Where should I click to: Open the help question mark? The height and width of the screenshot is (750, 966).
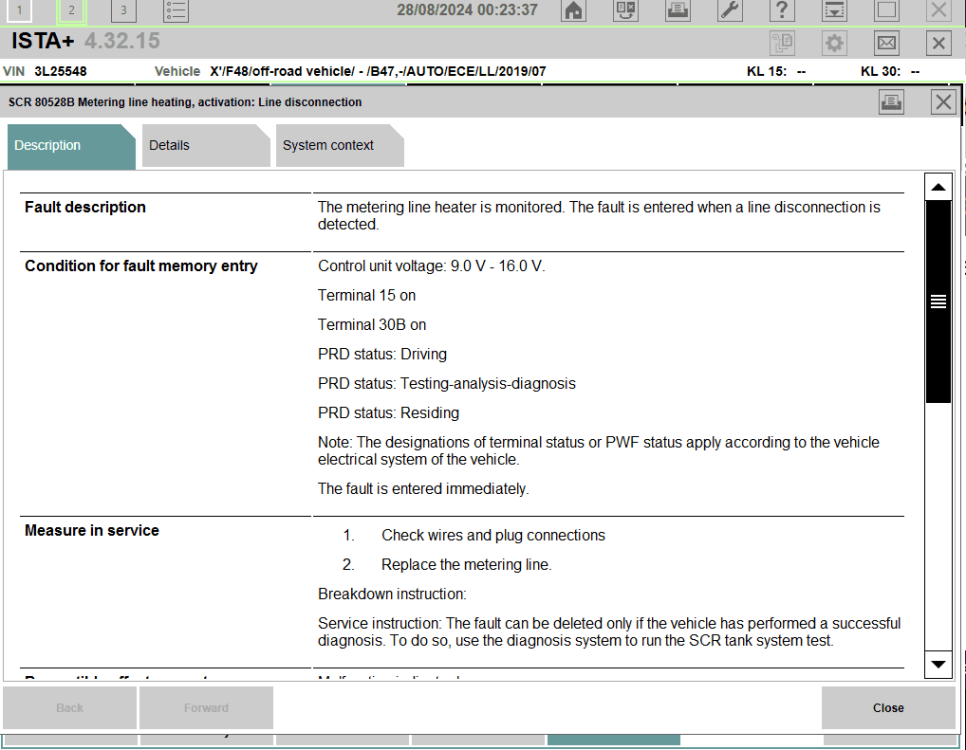click(782, 10)
